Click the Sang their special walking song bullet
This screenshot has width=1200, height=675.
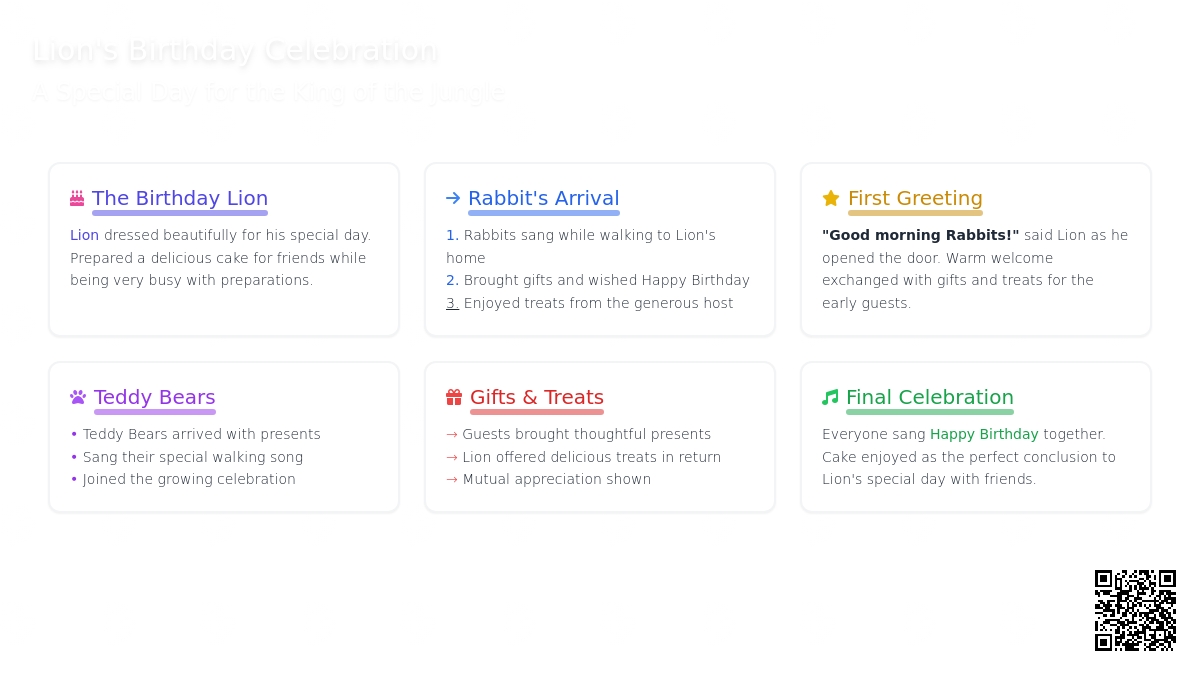[x=187, y=457]
